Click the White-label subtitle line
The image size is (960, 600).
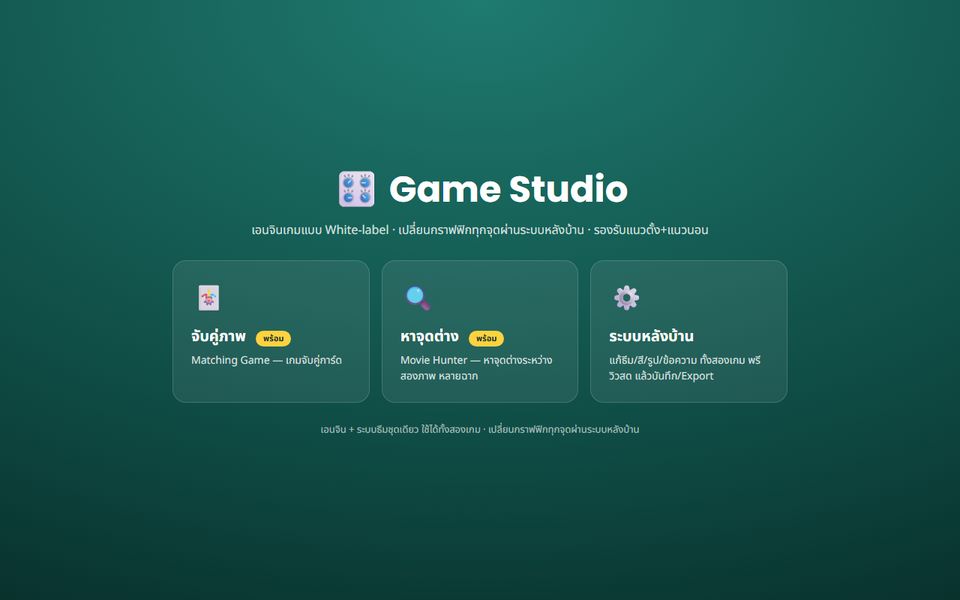tap(480, 230)
